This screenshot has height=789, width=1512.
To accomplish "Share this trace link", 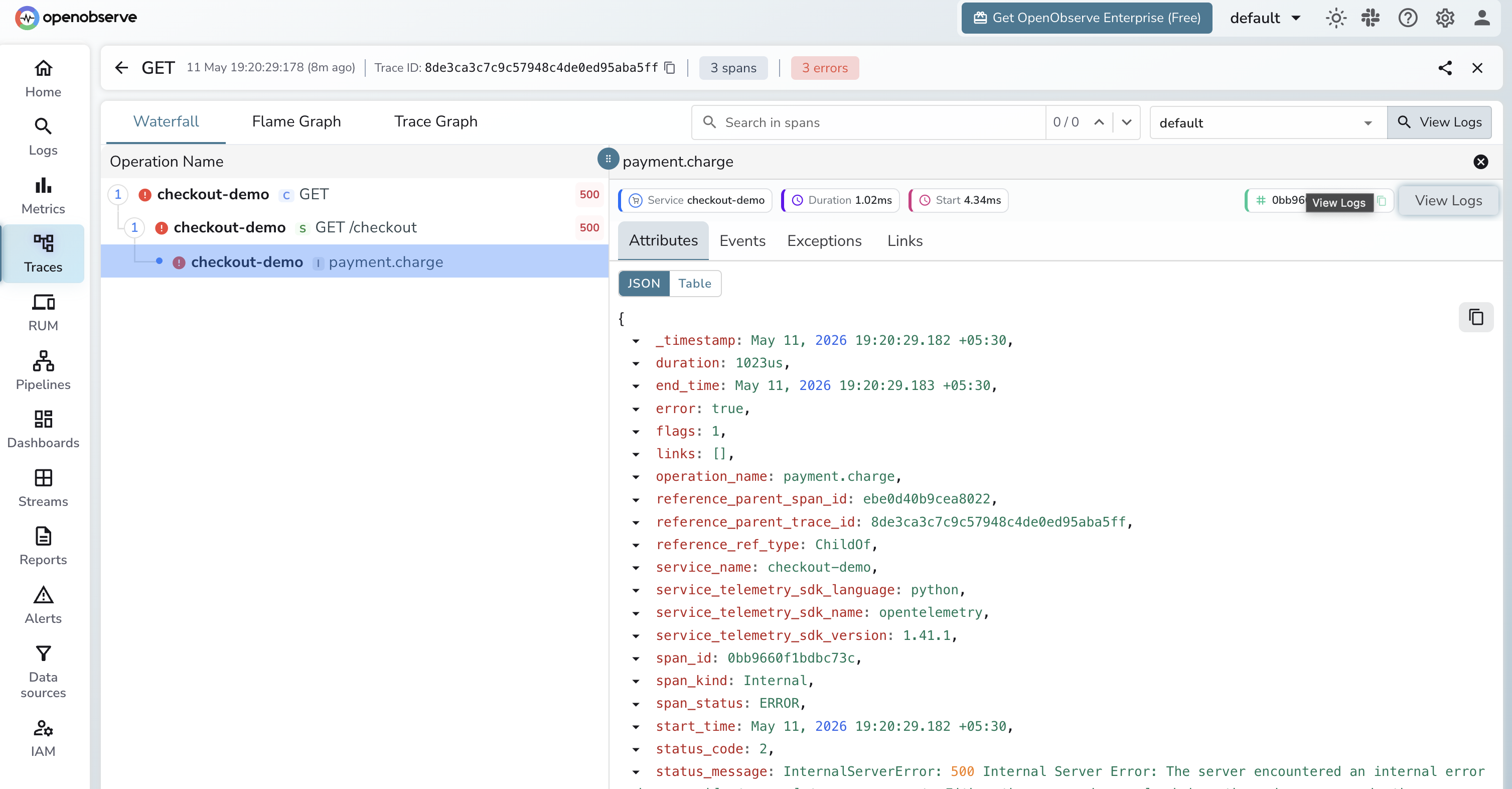I will pyautogui.click(x=1444, y=68).
